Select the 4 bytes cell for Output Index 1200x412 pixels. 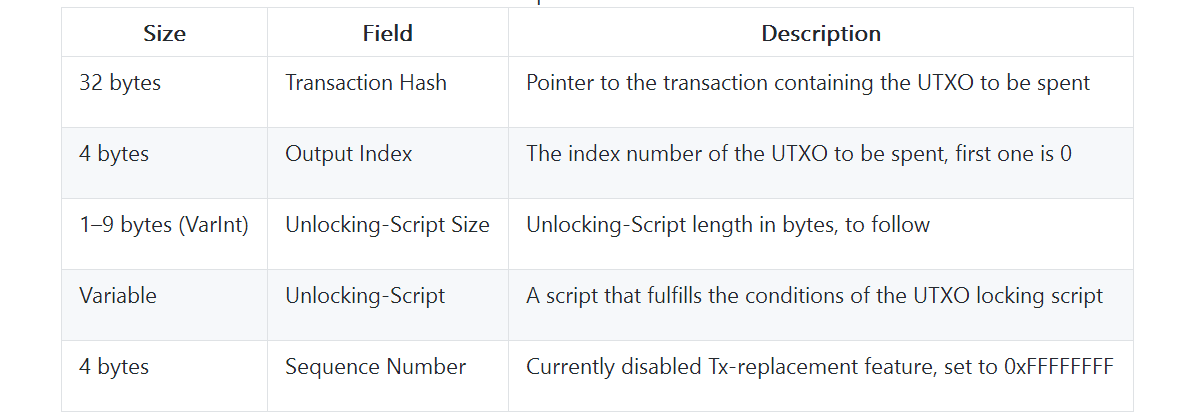coord(114,154)
